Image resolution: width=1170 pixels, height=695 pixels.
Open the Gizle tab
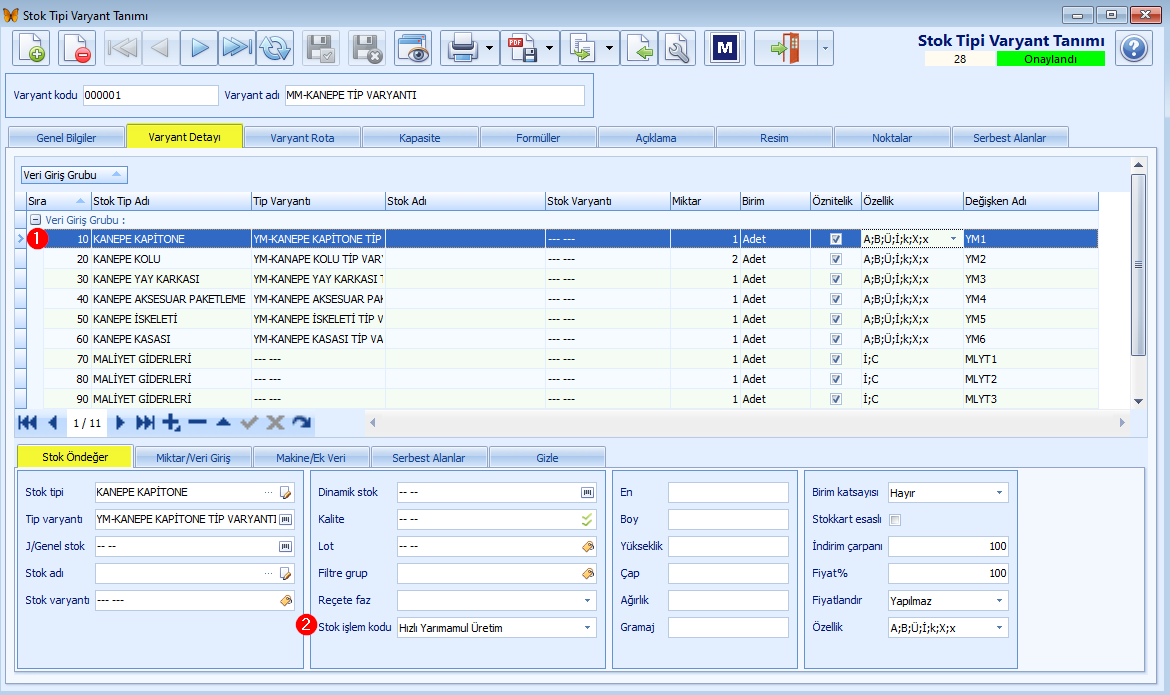547,458
